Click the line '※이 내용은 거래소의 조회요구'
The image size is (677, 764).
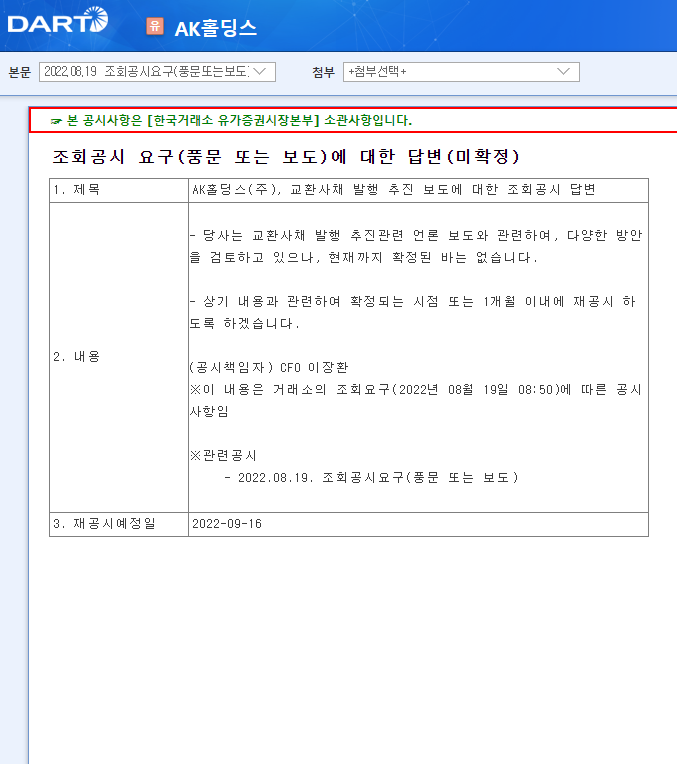coord(416,400)
